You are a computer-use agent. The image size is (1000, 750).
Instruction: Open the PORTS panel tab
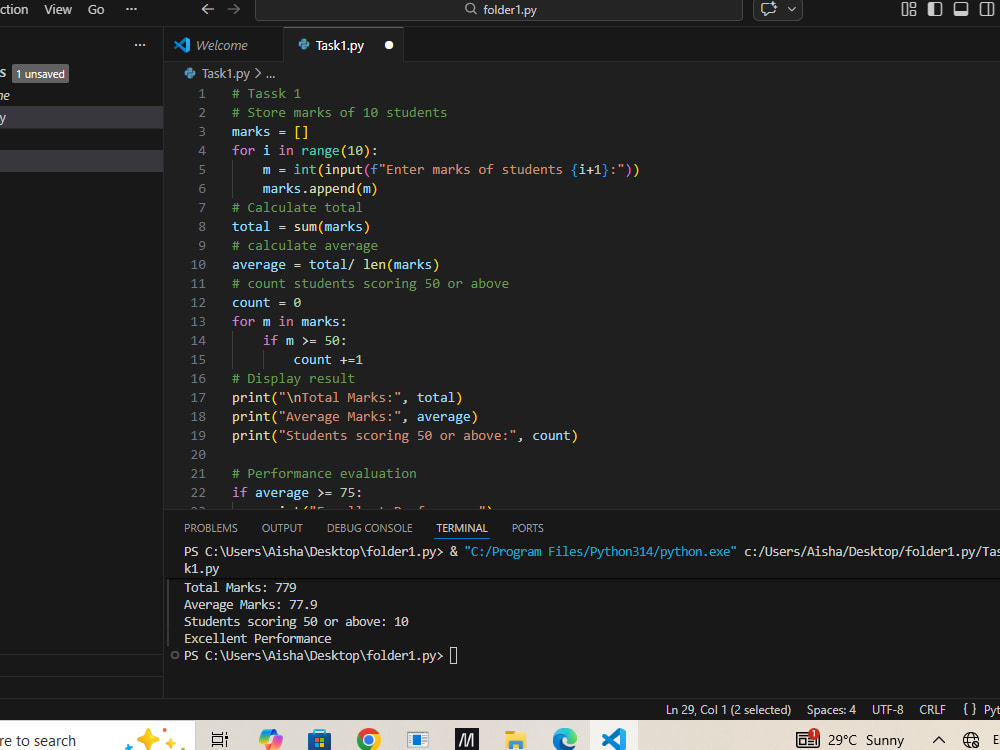coord(527,528)
